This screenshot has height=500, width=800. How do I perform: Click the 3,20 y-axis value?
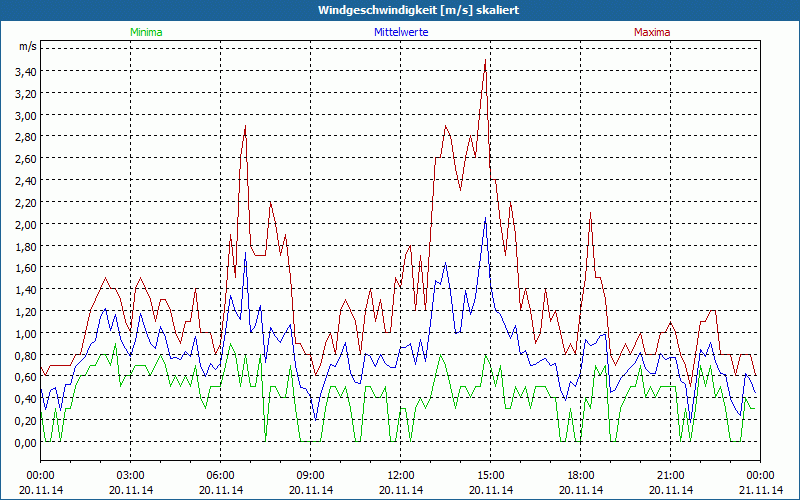pyautogui.click(x=26, y=93)
